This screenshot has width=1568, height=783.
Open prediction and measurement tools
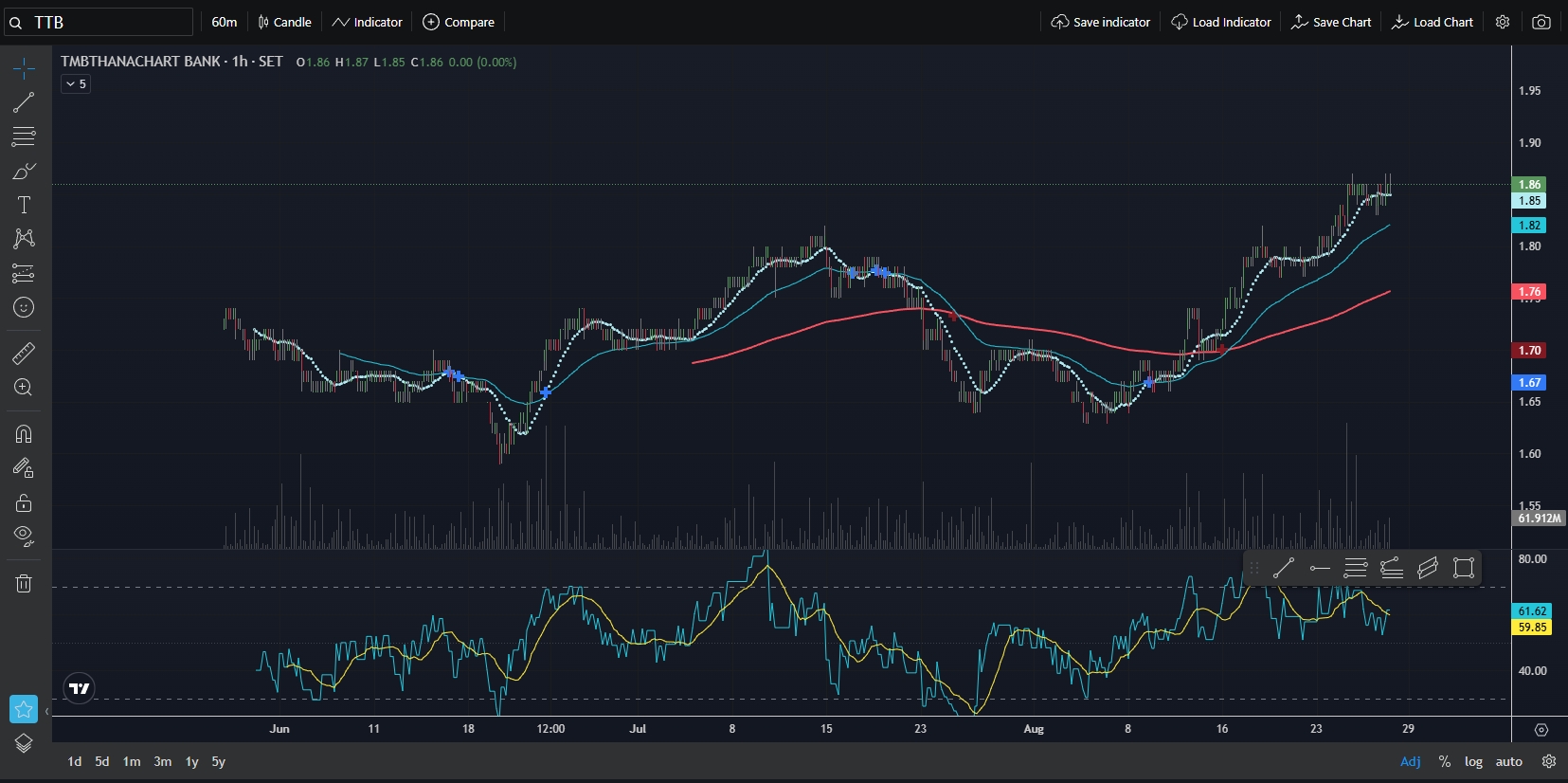[x=24, y=273]
